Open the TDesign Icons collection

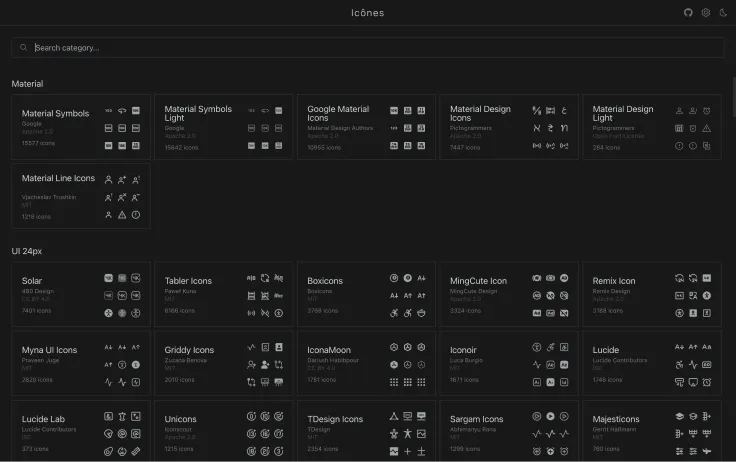click(x=366, y=431)
